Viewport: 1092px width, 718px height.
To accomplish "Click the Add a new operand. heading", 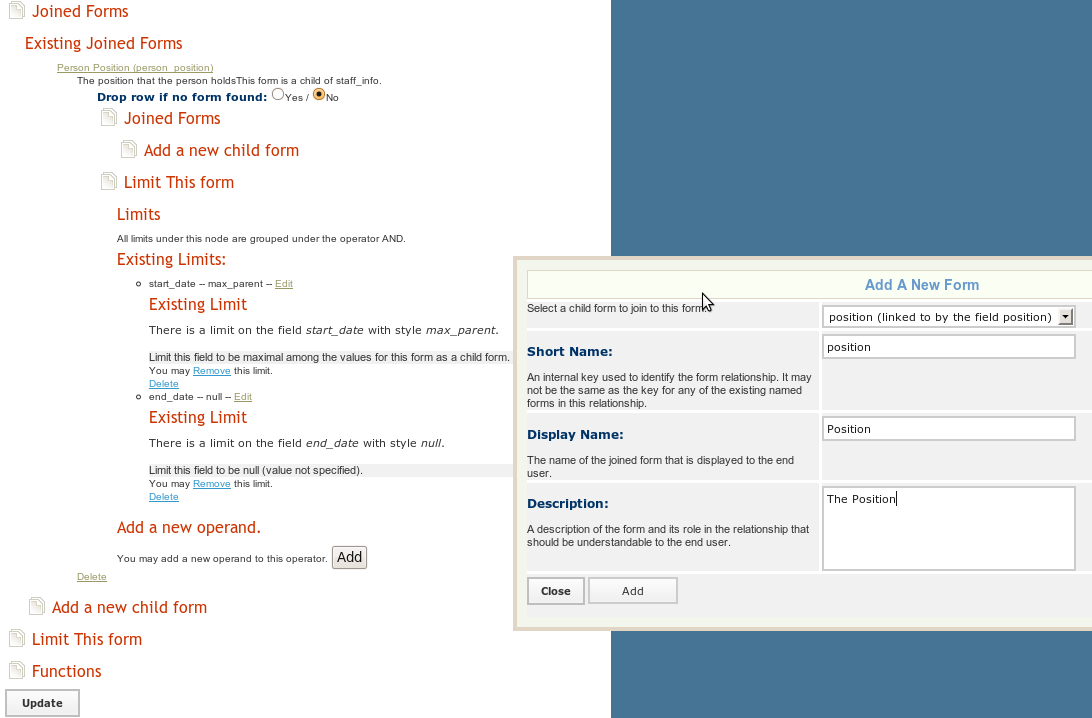I will [x=189, y=528].
